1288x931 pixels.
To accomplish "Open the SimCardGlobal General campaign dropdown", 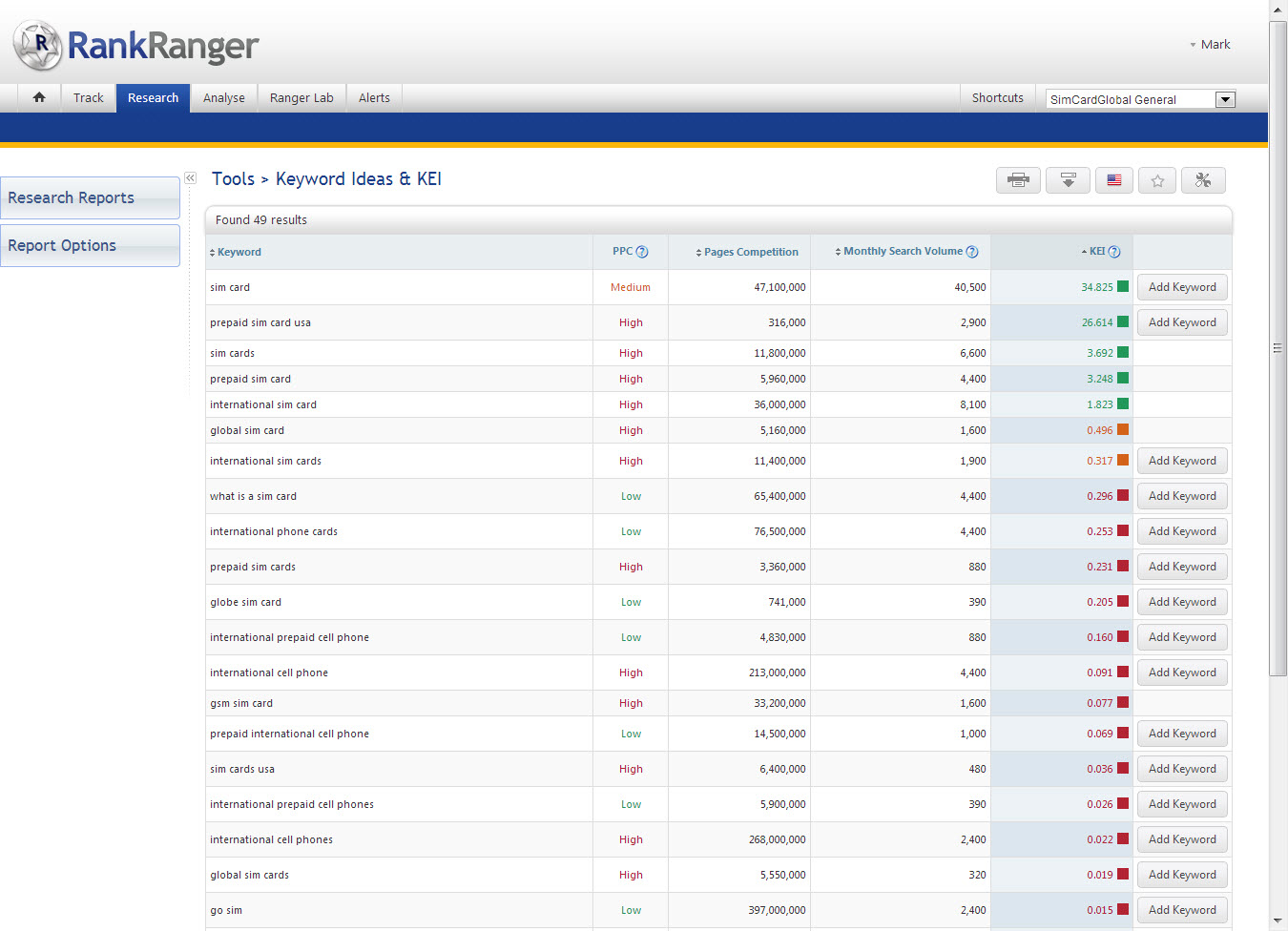I will pos(1225,99).
